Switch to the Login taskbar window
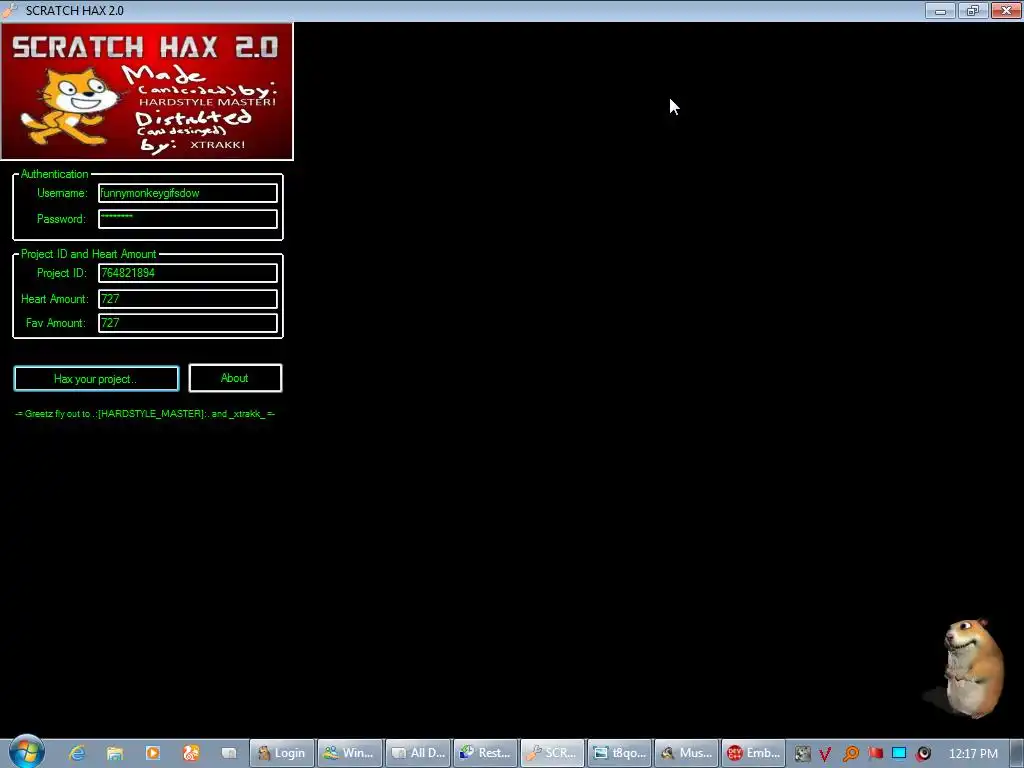Screen dimensions: 1024x768 pos(282,753)
